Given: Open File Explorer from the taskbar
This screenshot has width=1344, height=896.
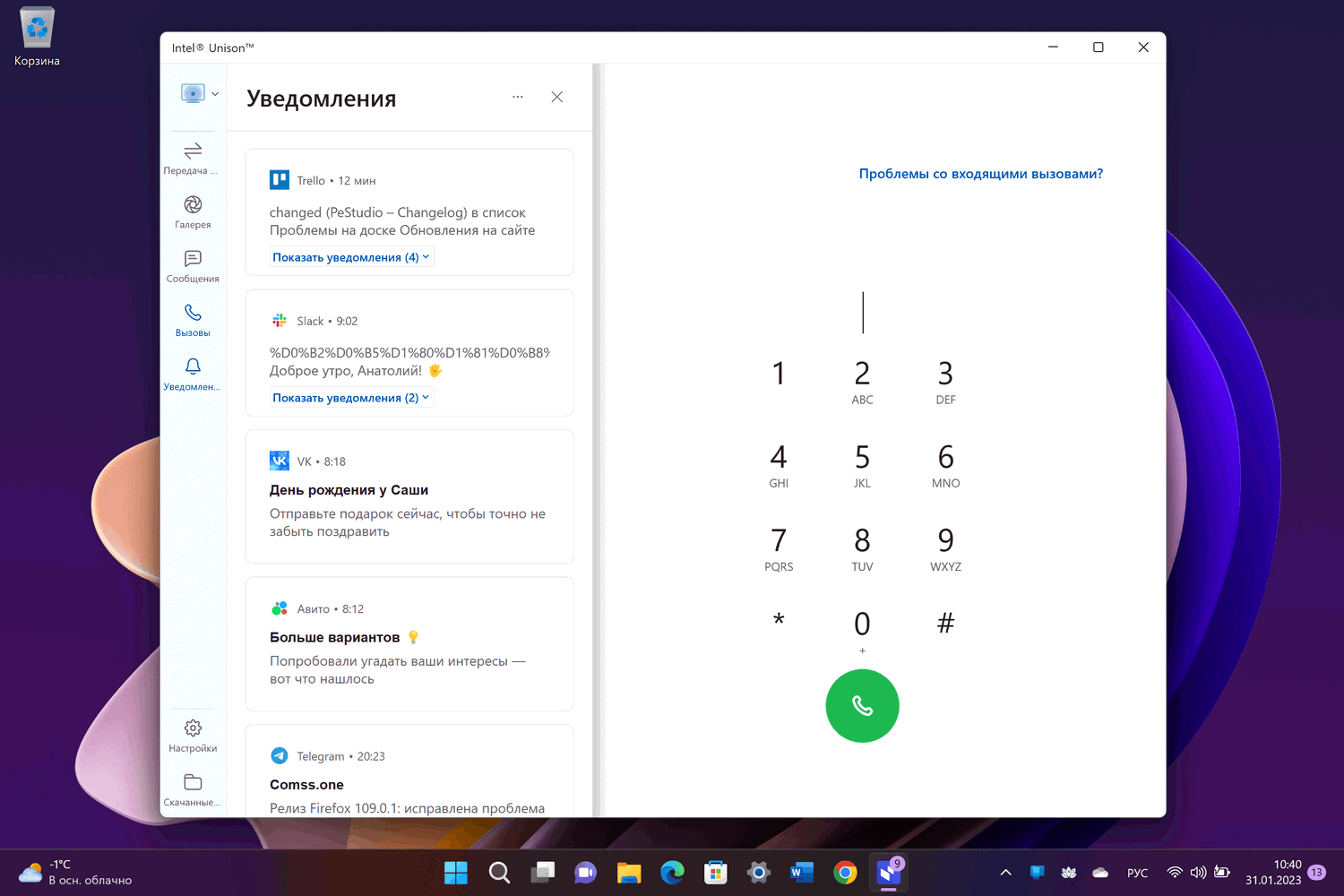Looking at the screenshot, I should point(629,873).
